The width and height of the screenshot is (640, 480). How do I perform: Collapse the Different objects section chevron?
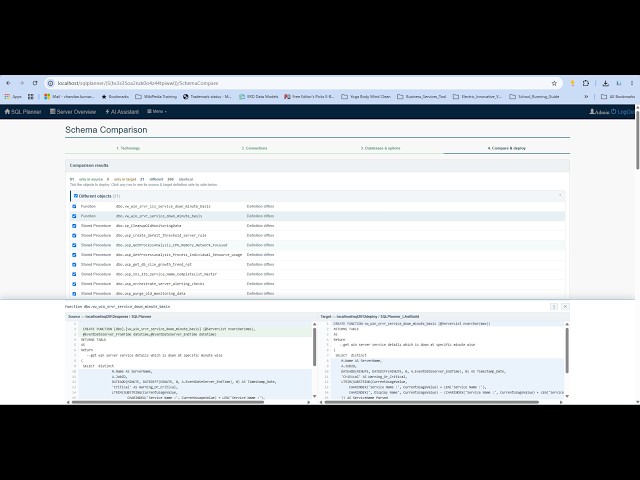[x=560, y=196]
